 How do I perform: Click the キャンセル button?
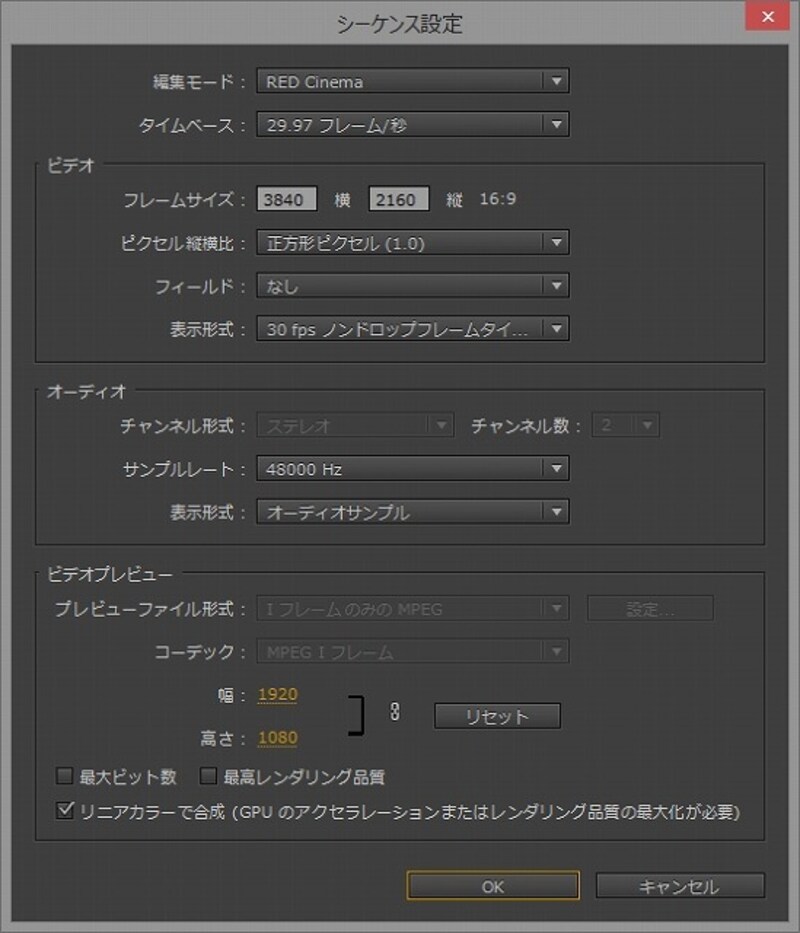point(678,886)
